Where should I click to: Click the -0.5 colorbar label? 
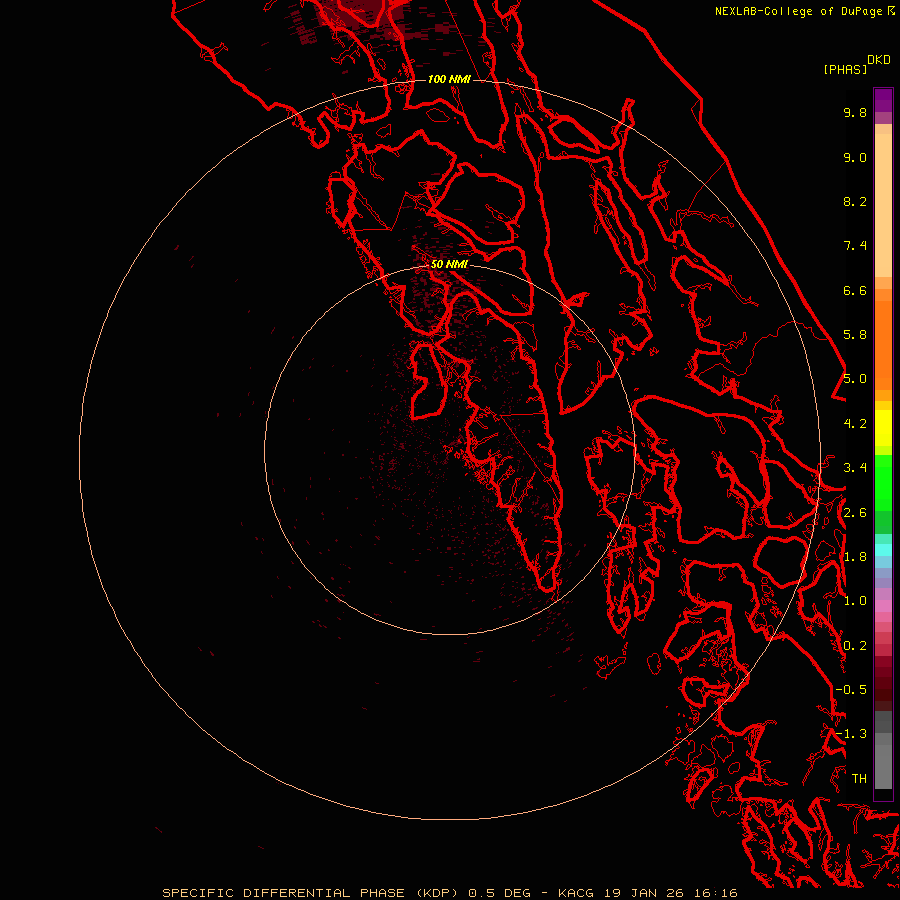(851, 690)
